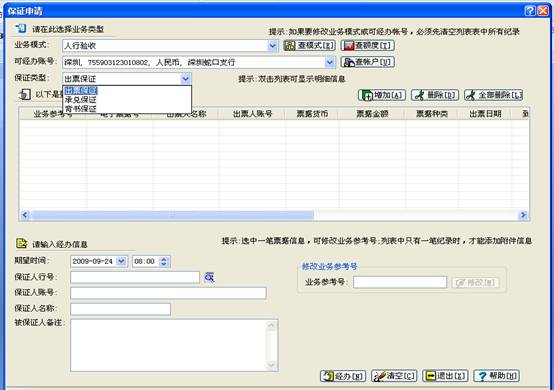This screenshot has height=390, width=554.
Task: Click the 业务参考号 input field
Action: click(x=400, y=282)
